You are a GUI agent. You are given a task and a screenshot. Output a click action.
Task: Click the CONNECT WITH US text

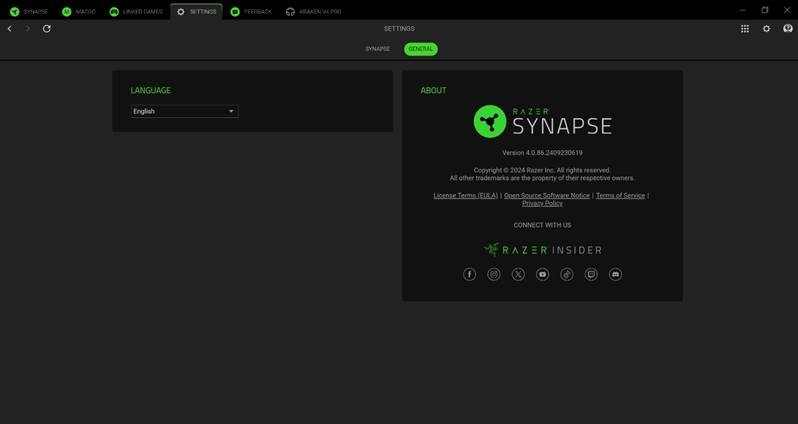tap(543, 225)
